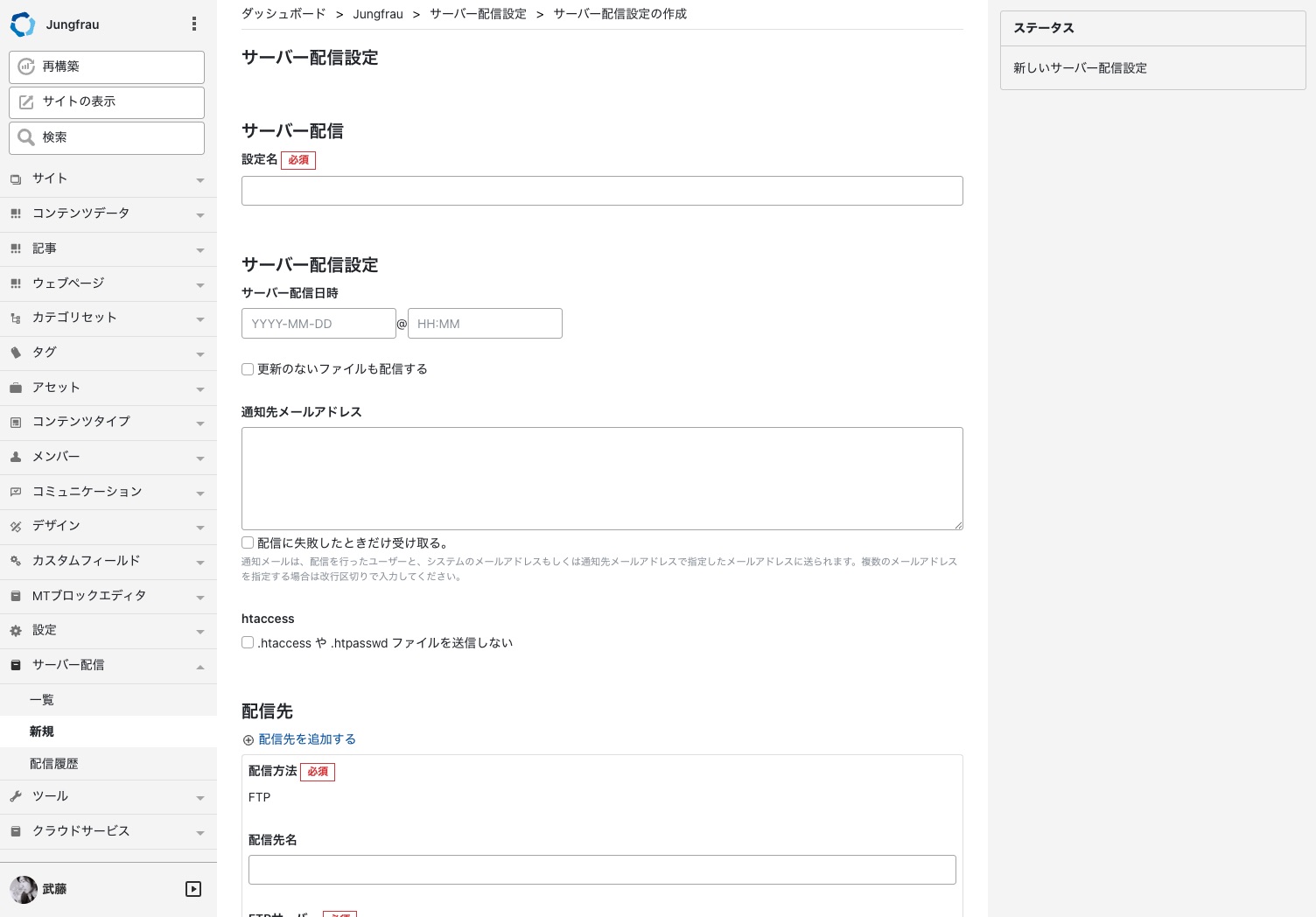Expand the サイト menu arrow
The width and height of the screenshot is (1316, 917).
[200, 180]
